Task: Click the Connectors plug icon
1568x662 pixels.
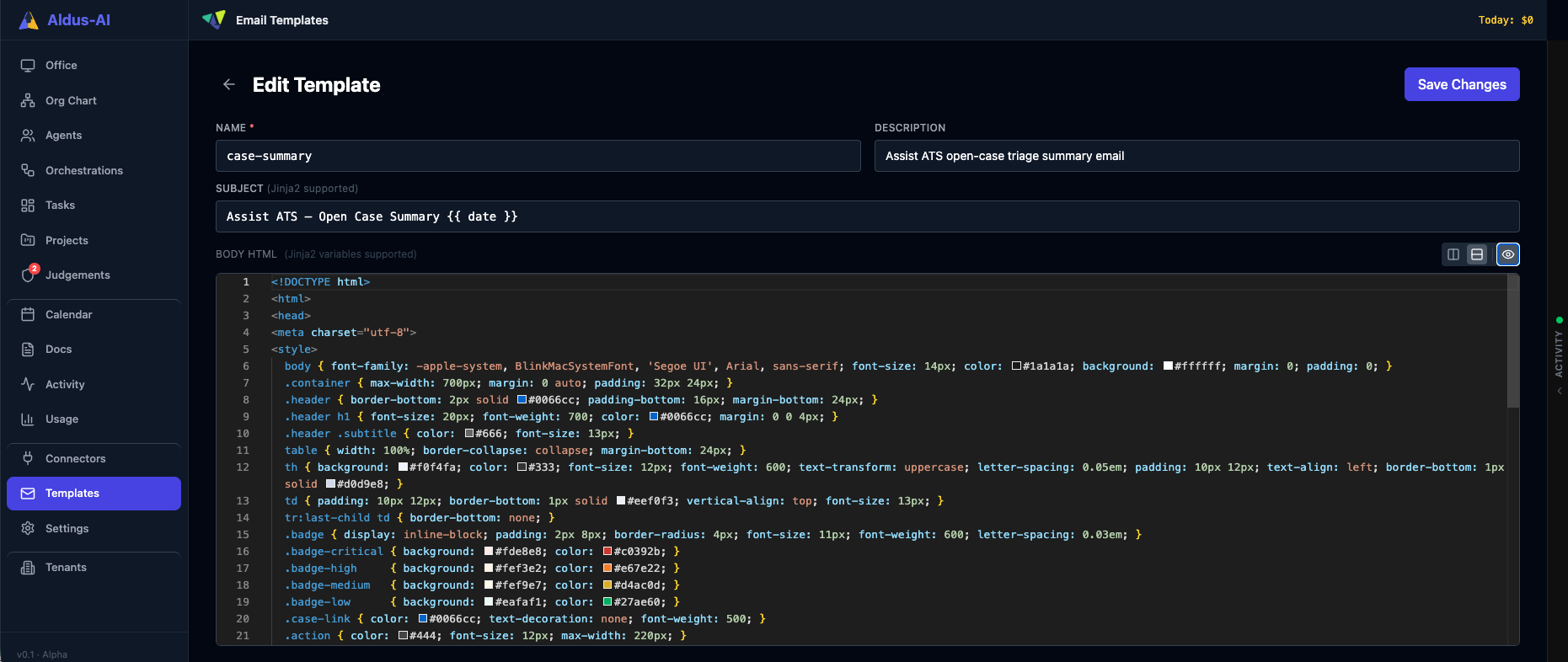Action: (x=28, y=458)
